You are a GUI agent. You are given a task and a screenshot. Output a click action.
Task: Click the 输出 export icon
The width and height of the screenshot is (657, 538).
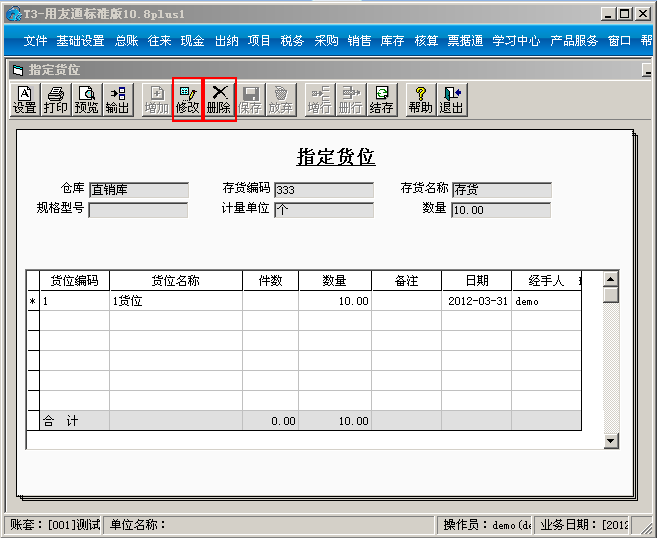[118, 100]
